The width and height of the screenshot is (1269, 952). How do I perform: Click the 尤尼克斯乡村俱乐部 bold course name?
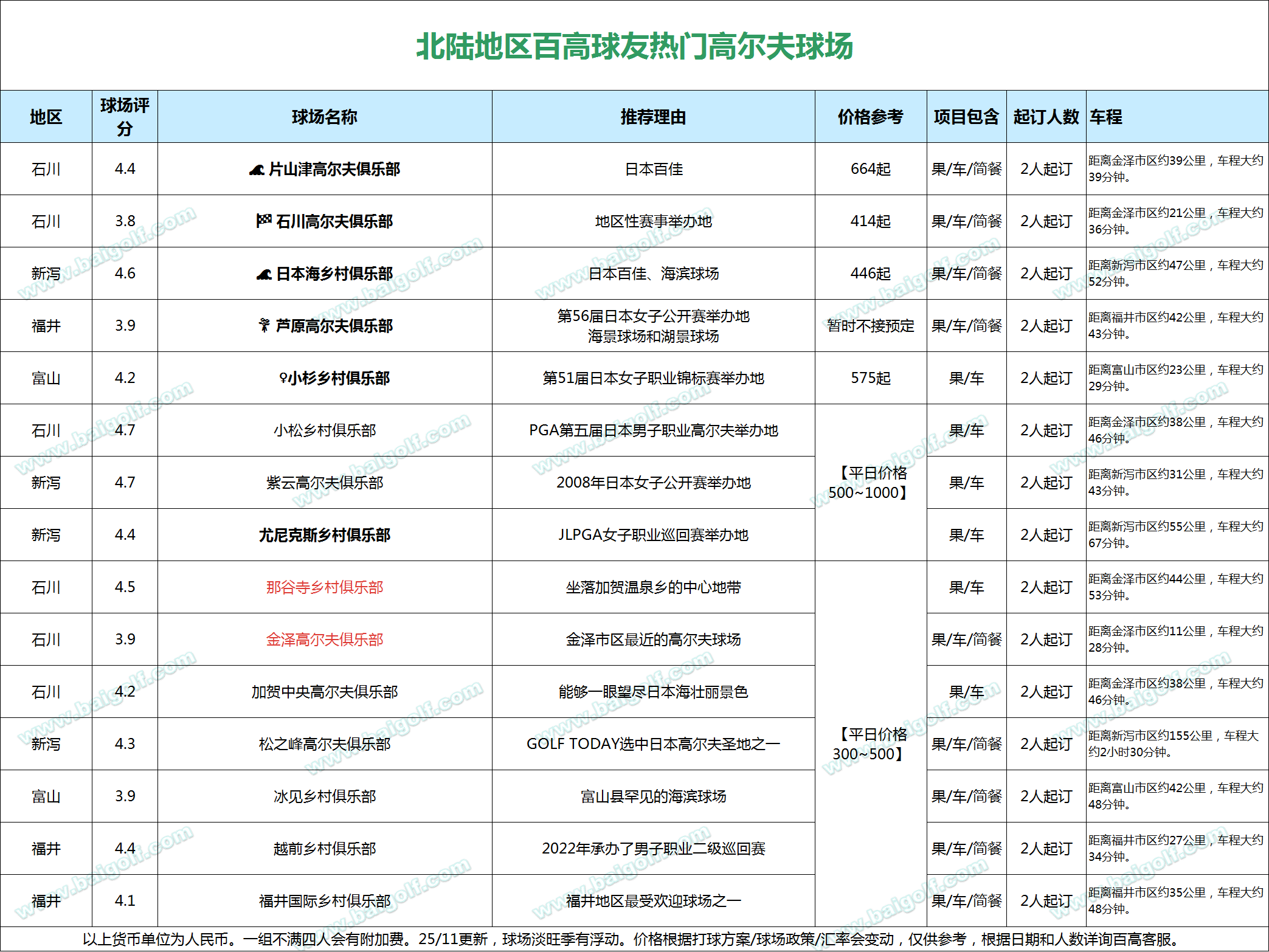325,535
